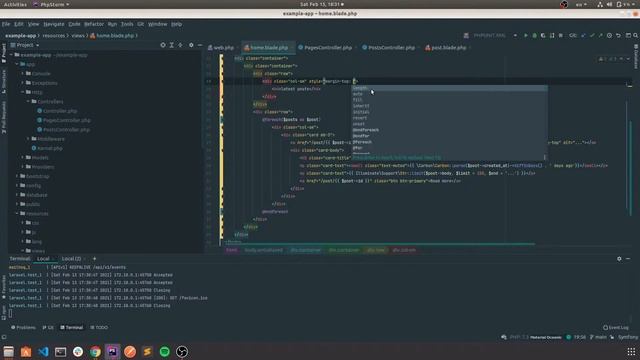Screen dimensions: 640x360
Task: Open OBS Studio from the dock
Action: [x=182, y=351]
